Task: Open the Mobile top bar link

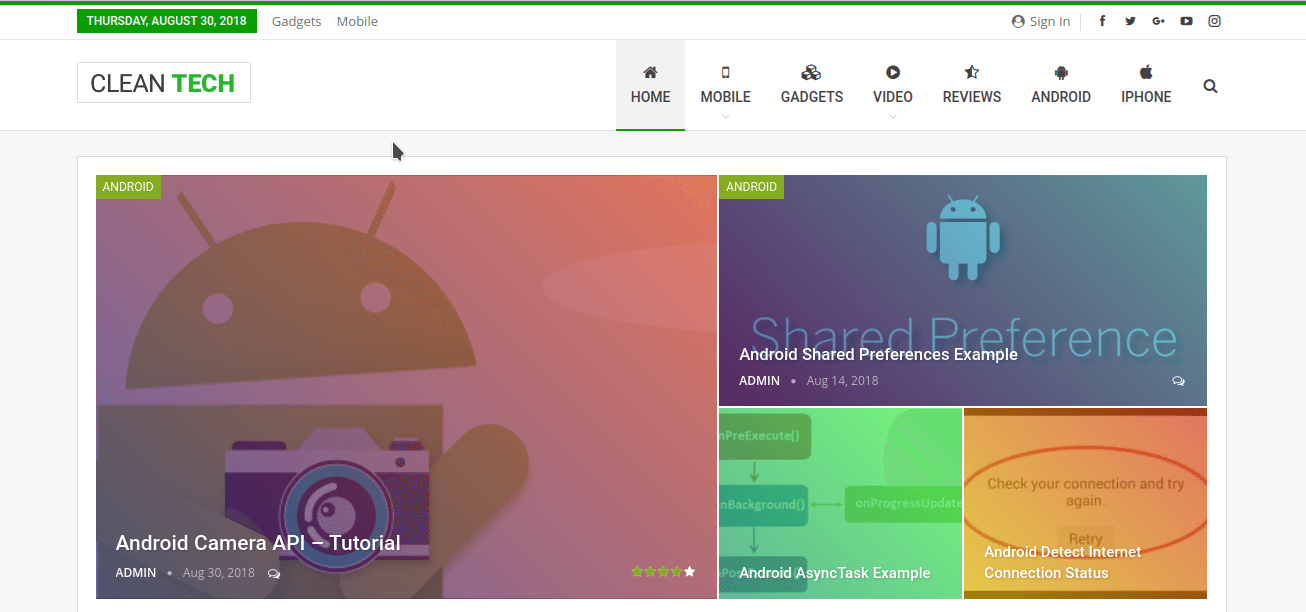Action: (x=357, y=21)
